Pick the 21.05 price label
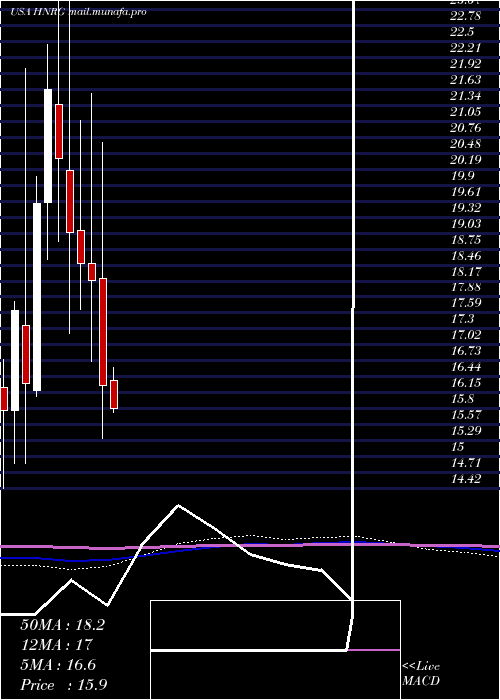 point(466,112)
